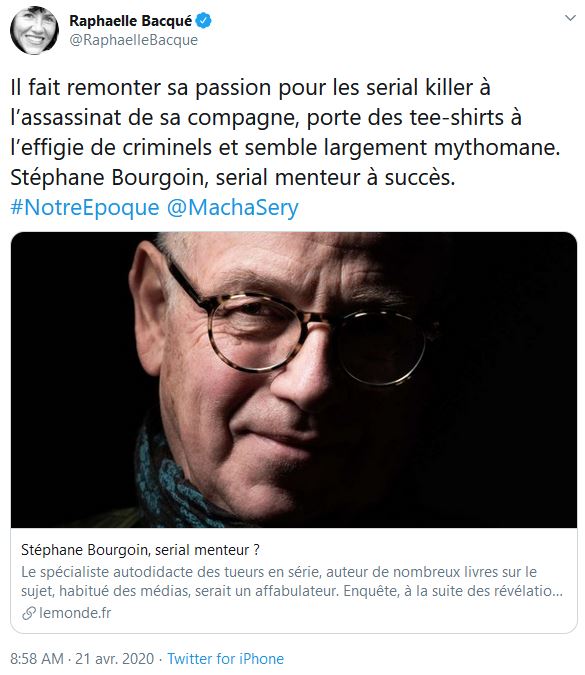Open the @MachaSery mention
The width and height of the screenshot is (585, 675).
pos(232,207)
